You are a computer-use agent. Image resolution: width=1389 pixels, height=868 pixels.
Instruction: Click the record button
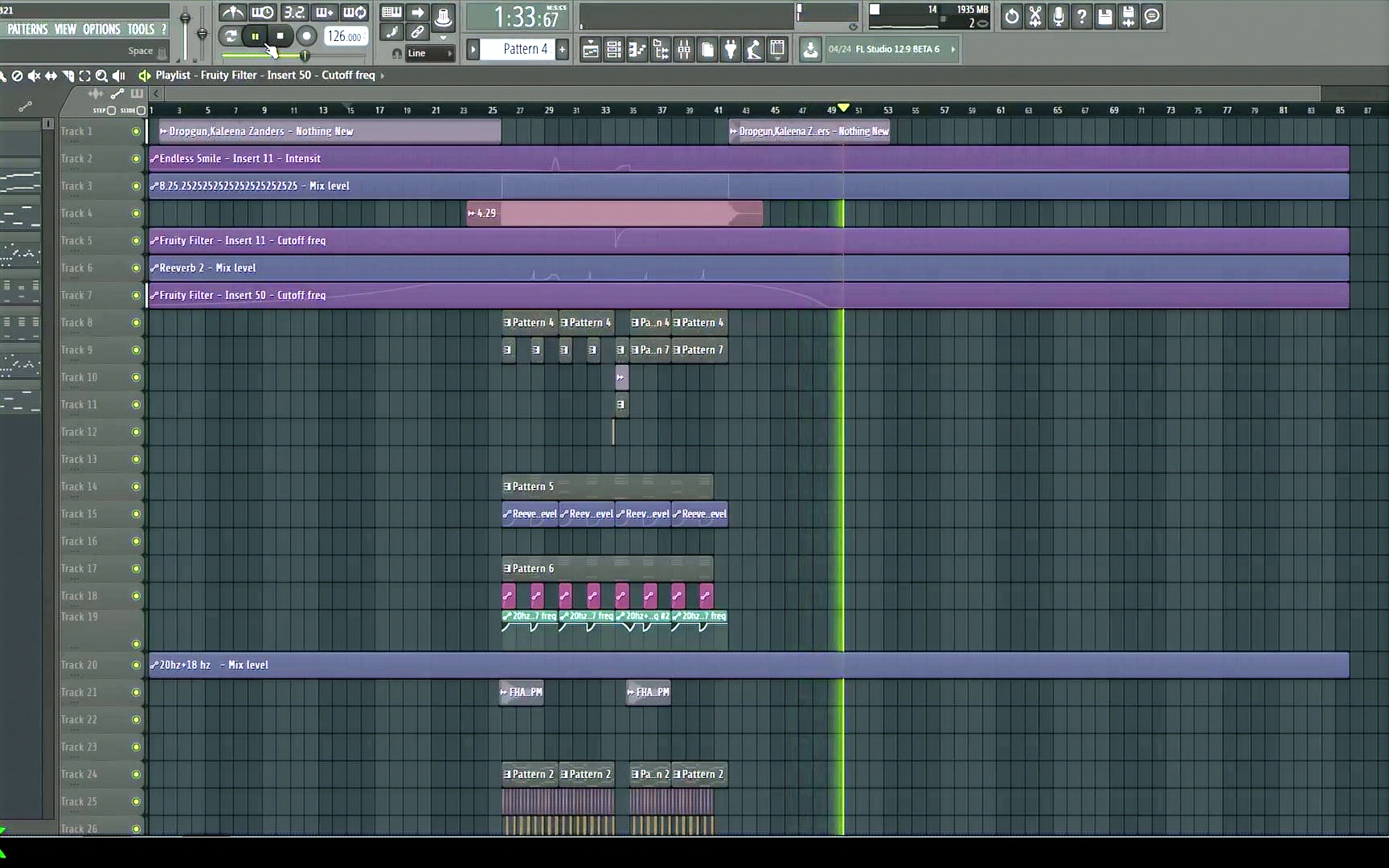click(x=306, y=36)
